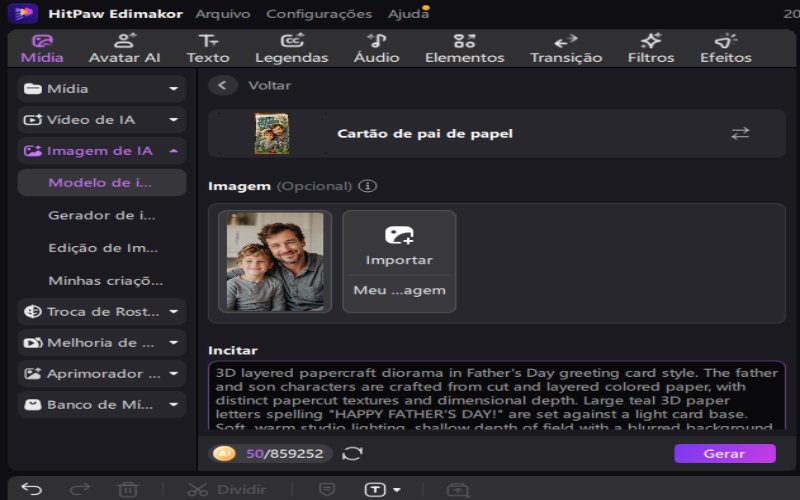Expand the Melhoria de ... section
800x500 pixels.
tap(102, 343)
